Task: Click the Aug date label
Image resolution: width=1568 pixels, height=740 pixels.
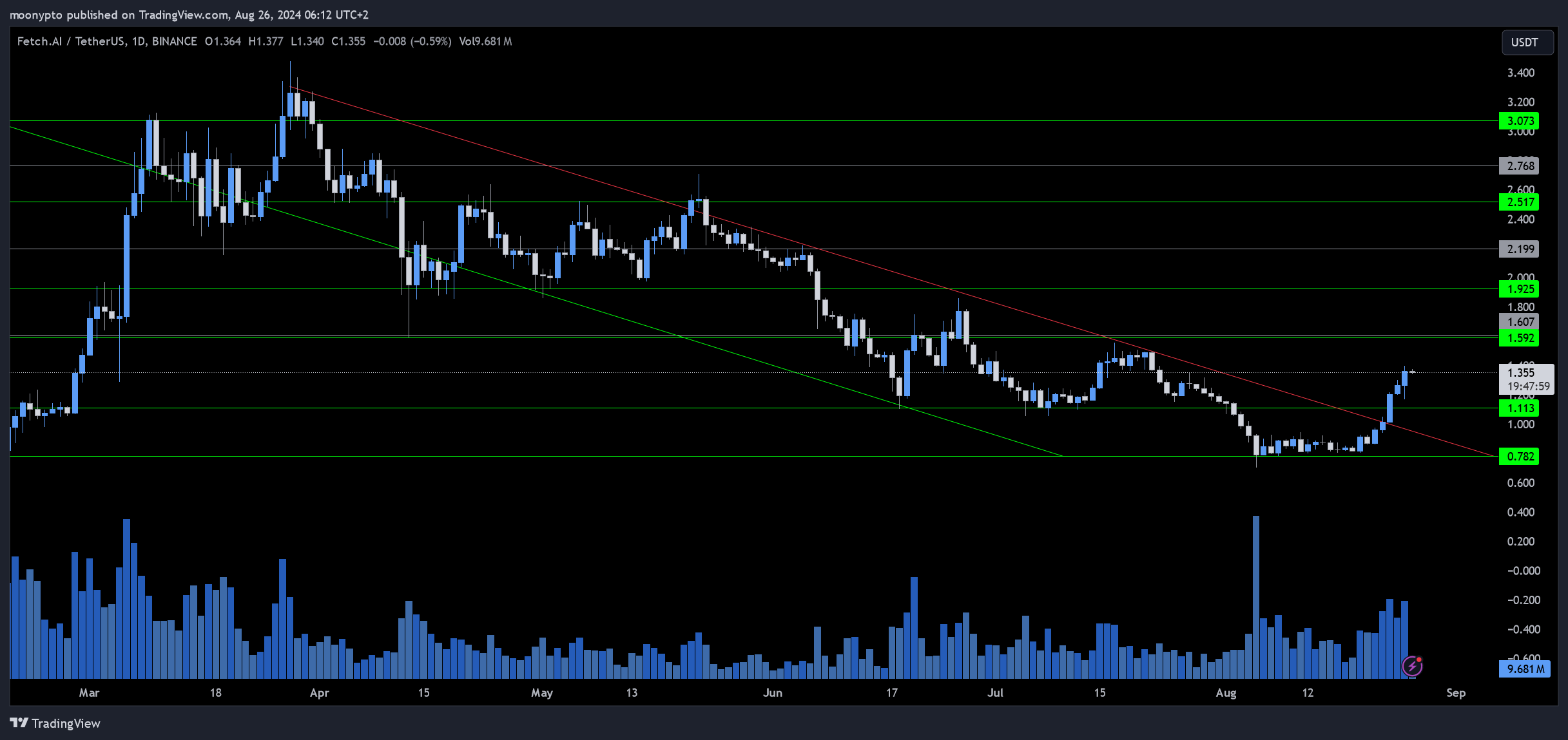Action: click(x=1226, y=693)
